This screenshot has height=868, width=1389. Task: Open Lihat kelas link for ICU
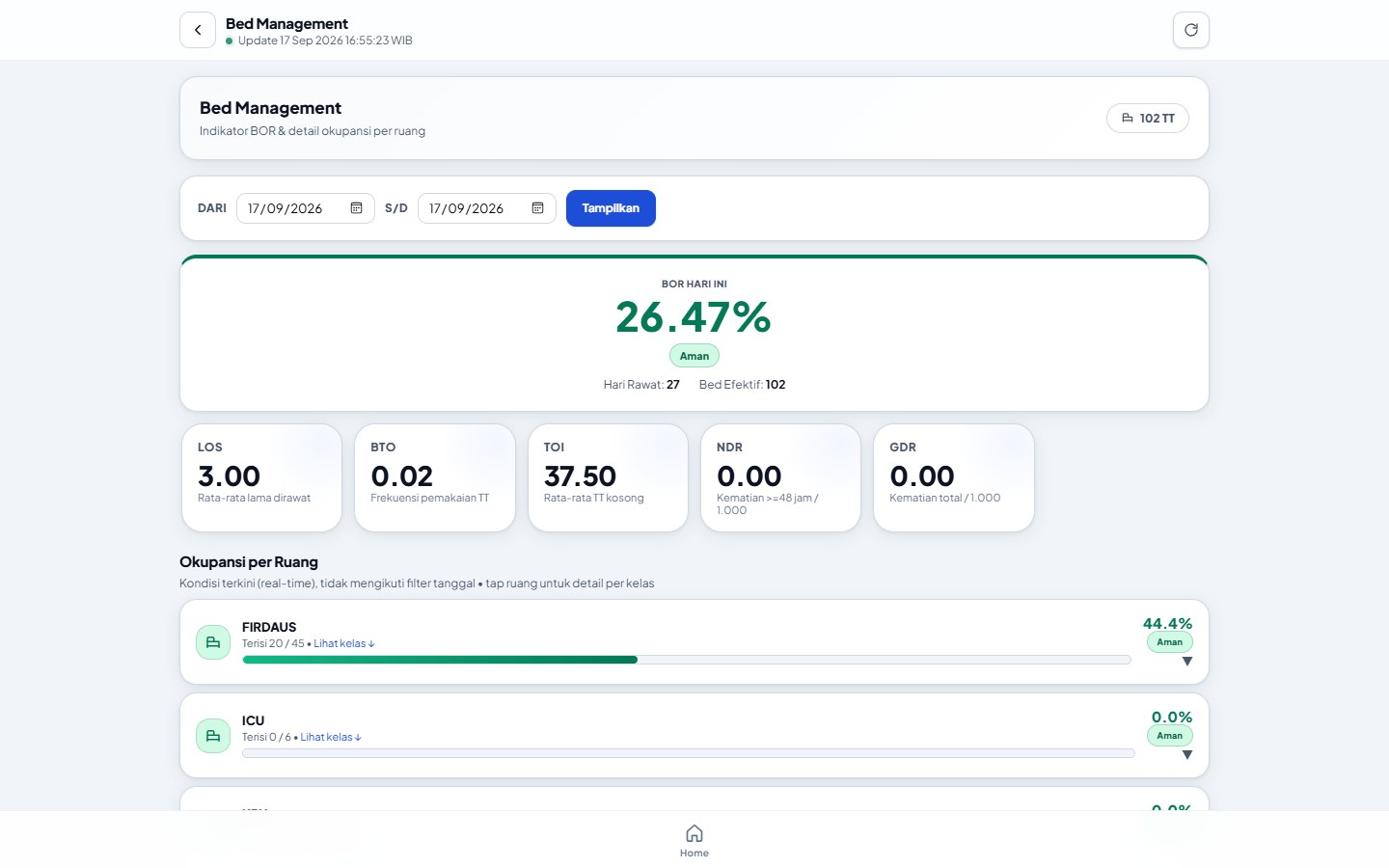pyautogui.click(x=331, y=737)
